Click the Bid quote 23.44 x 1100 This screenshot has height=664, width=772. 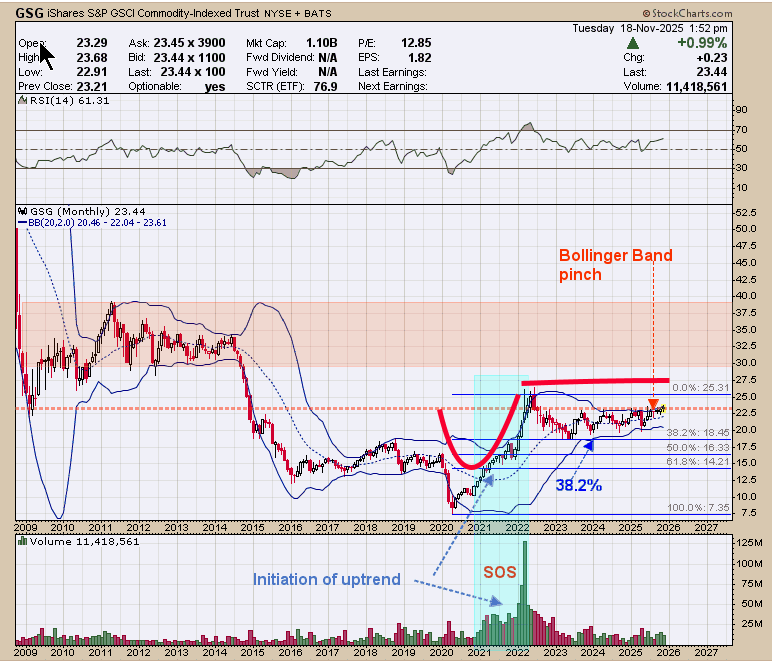(189, 58)
